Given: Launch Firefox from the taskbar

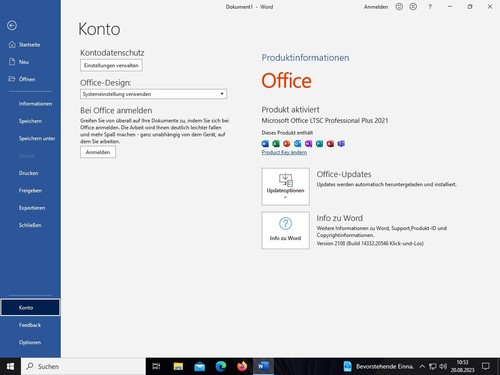Looking at the screenshot, I should point(242,366).
